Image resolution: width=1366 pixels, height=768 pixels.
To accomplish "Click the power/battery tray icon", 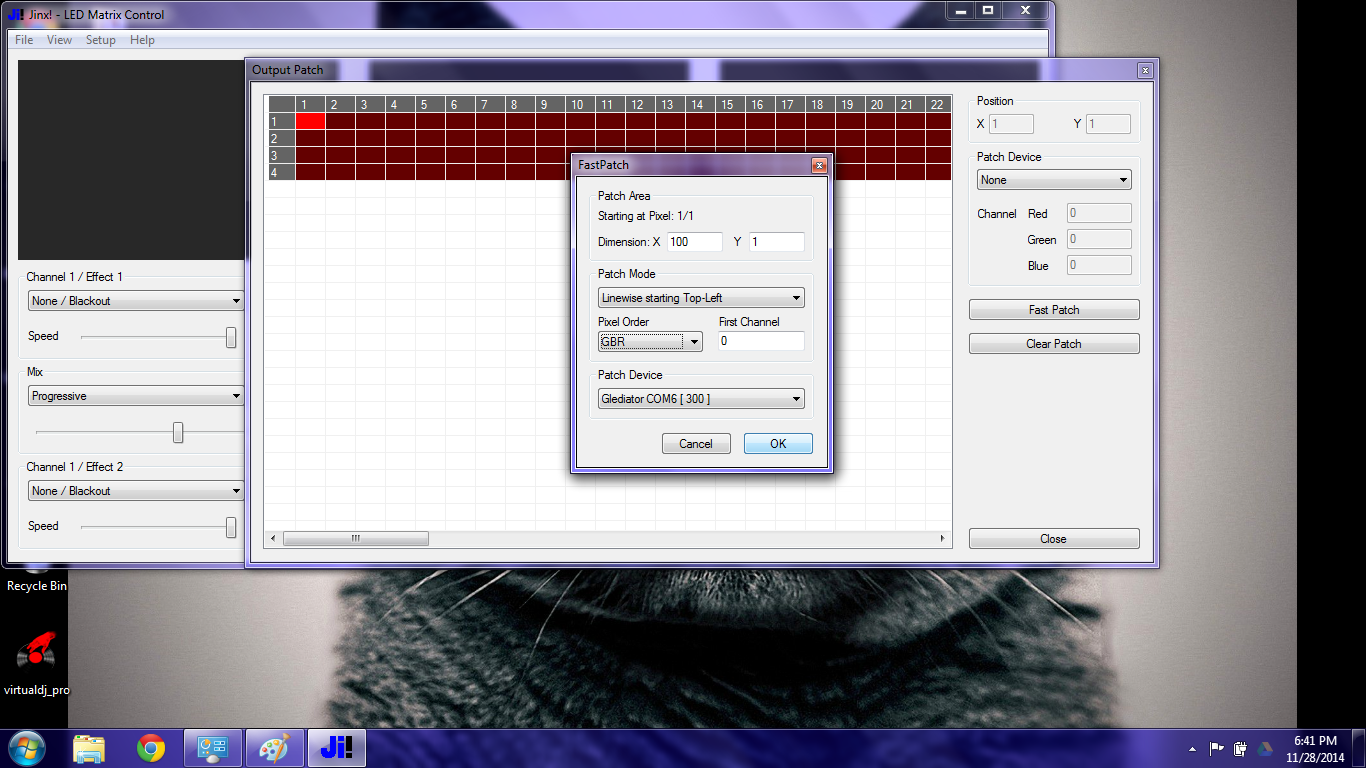I will [1241, 749].
